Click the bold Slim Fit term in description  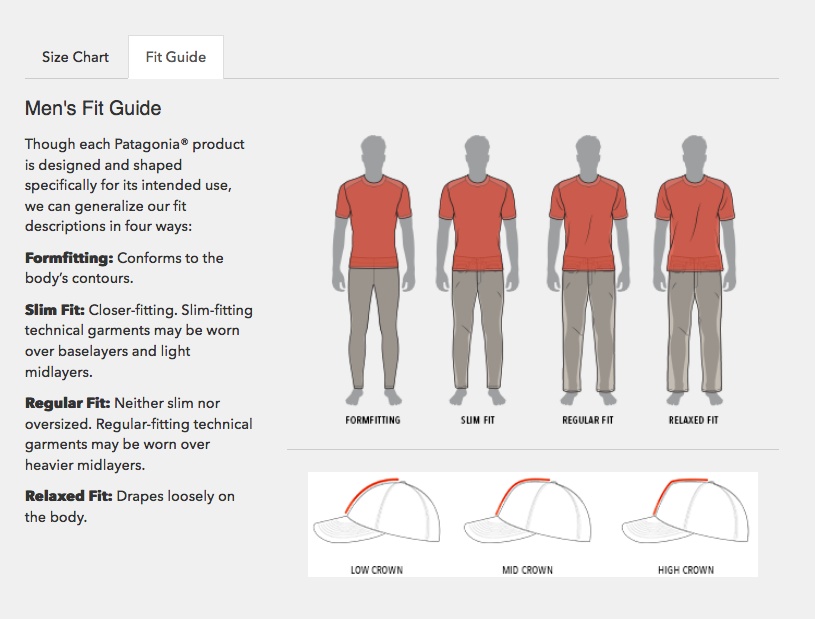coord(55,310)
